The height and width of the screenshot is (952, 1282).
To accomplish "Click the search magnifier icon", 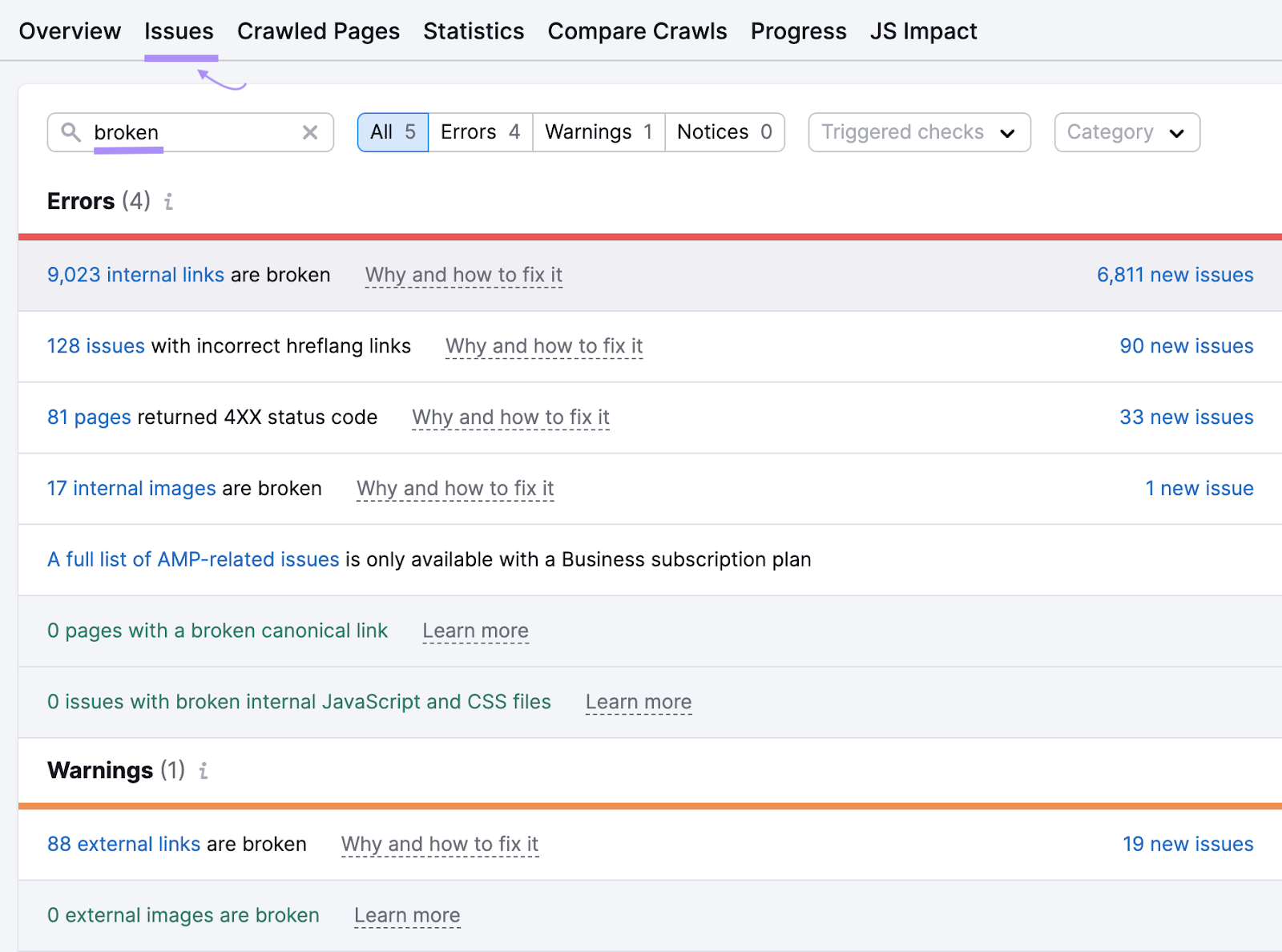I will tap(72, 132).
